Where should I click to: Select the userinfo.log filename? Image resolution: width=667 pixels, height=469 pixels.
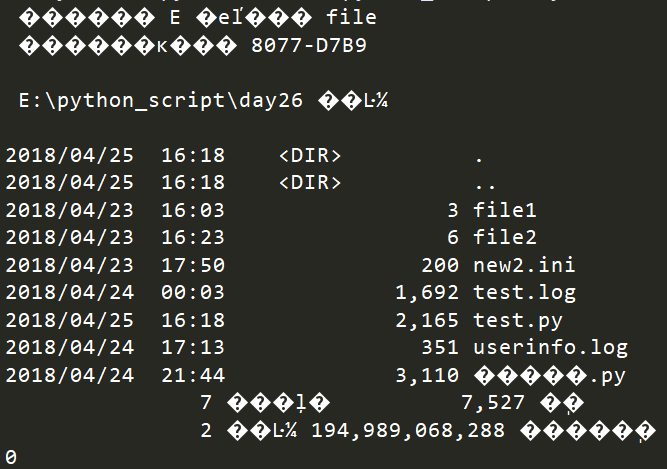550,347
